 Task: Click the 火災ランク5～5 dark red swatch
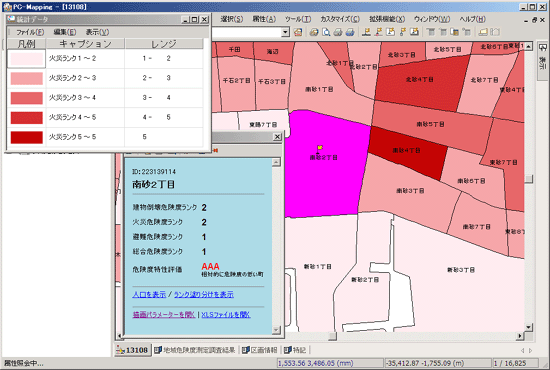pyautogui.click(x=27, y=137)
